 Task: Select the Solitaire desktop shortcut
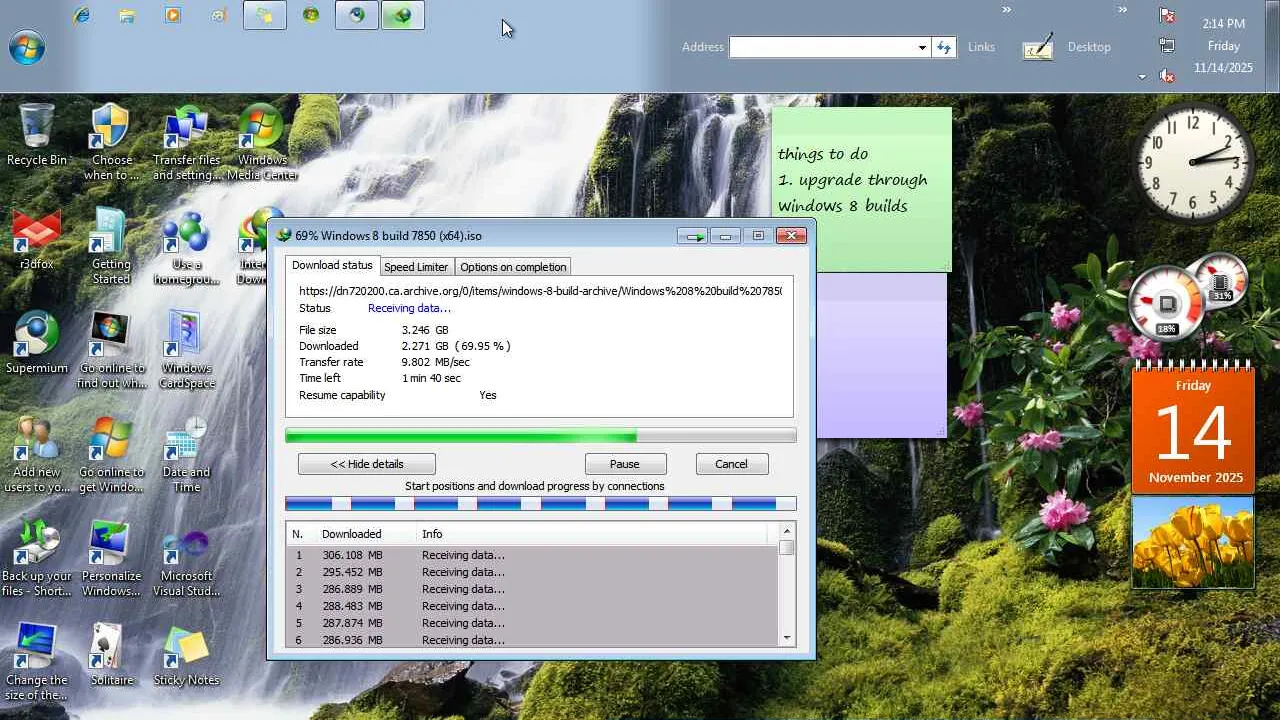pos(111,655)
